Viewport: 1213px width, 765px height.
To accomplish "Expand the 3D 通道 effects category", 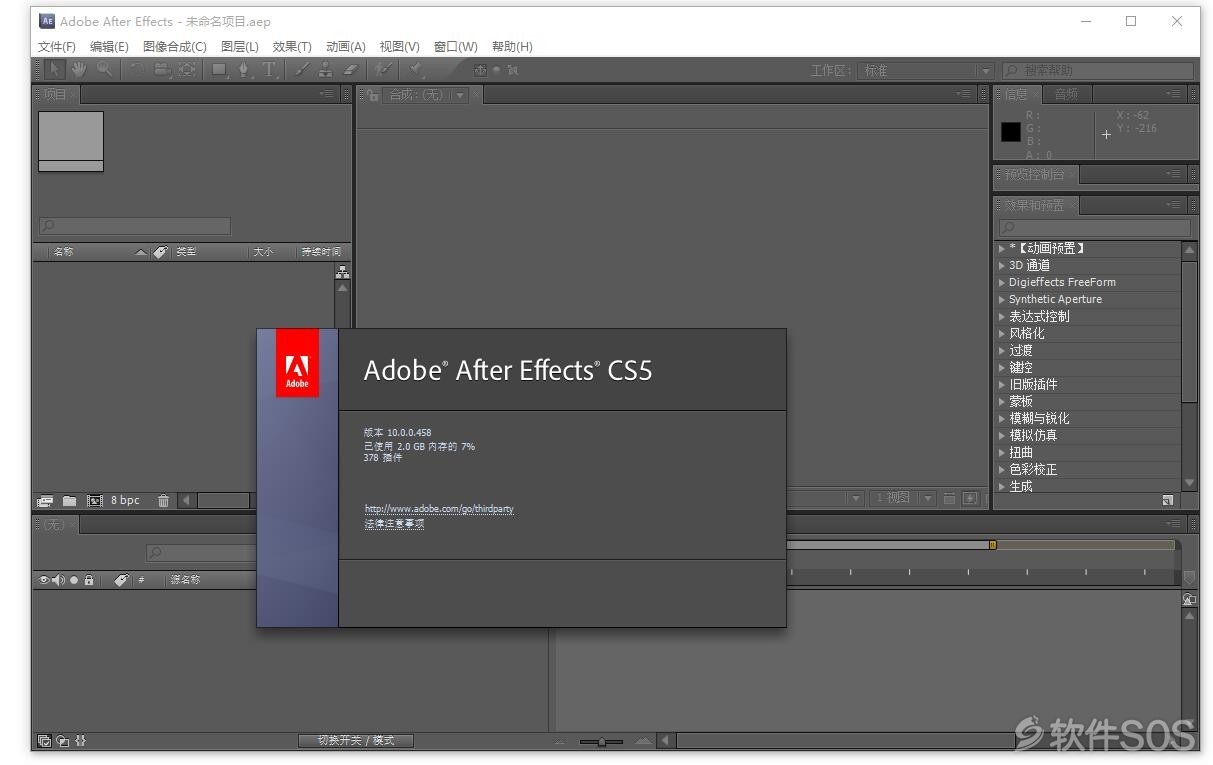I will [x=1002, y=265].
